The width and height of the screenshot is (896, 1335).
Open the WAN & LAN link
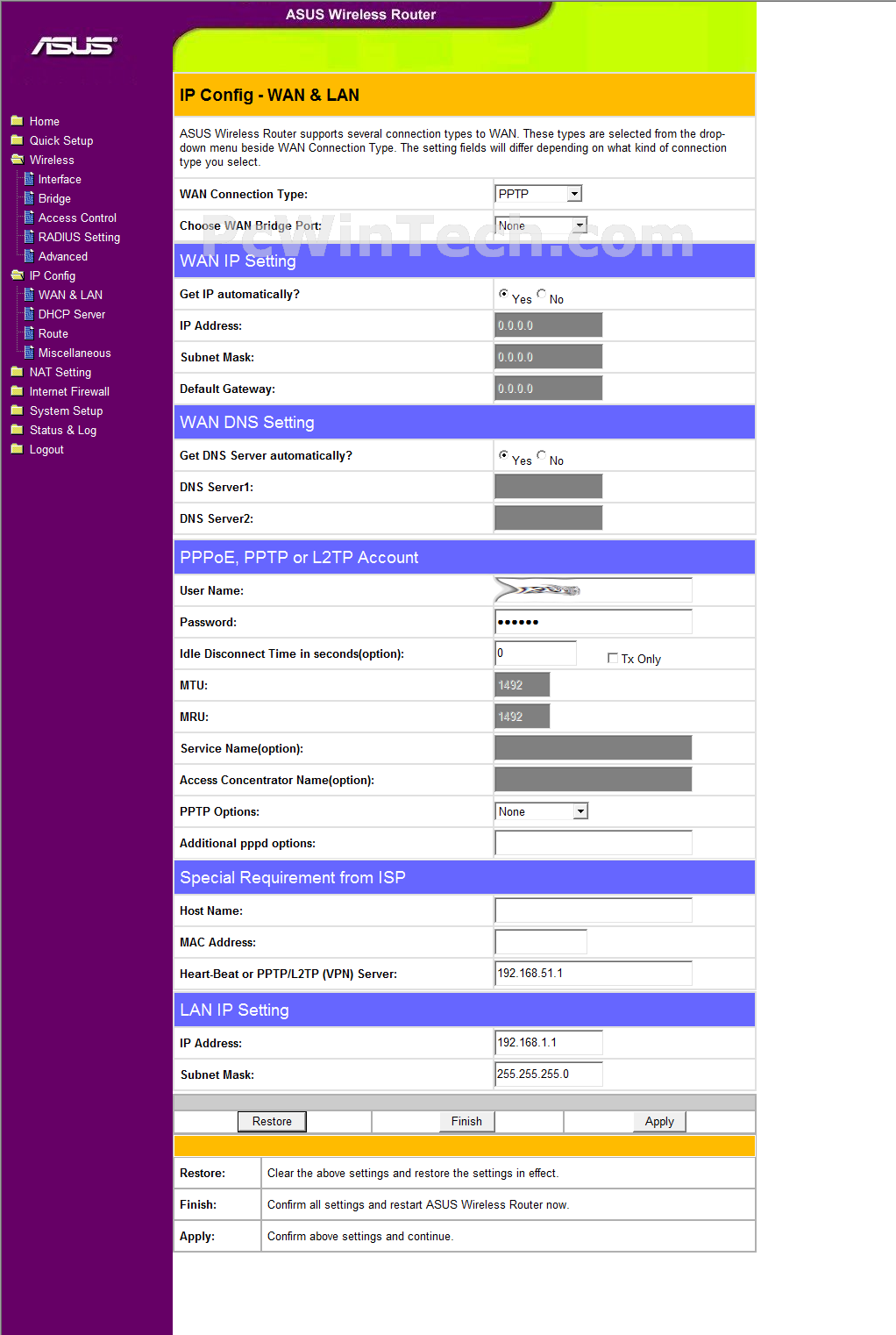[70, 295]
